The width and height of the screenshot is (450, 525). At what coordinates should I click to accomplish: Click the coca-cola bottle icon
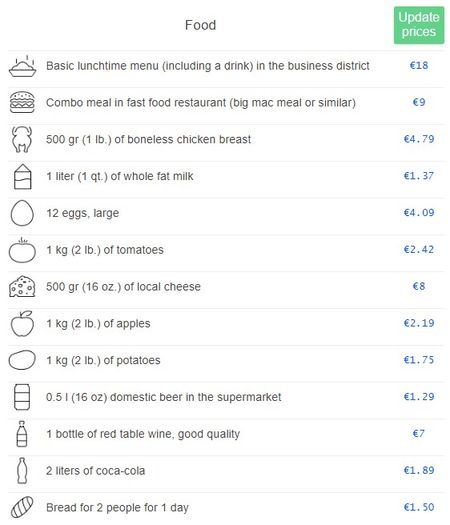(x=22, y=471)
